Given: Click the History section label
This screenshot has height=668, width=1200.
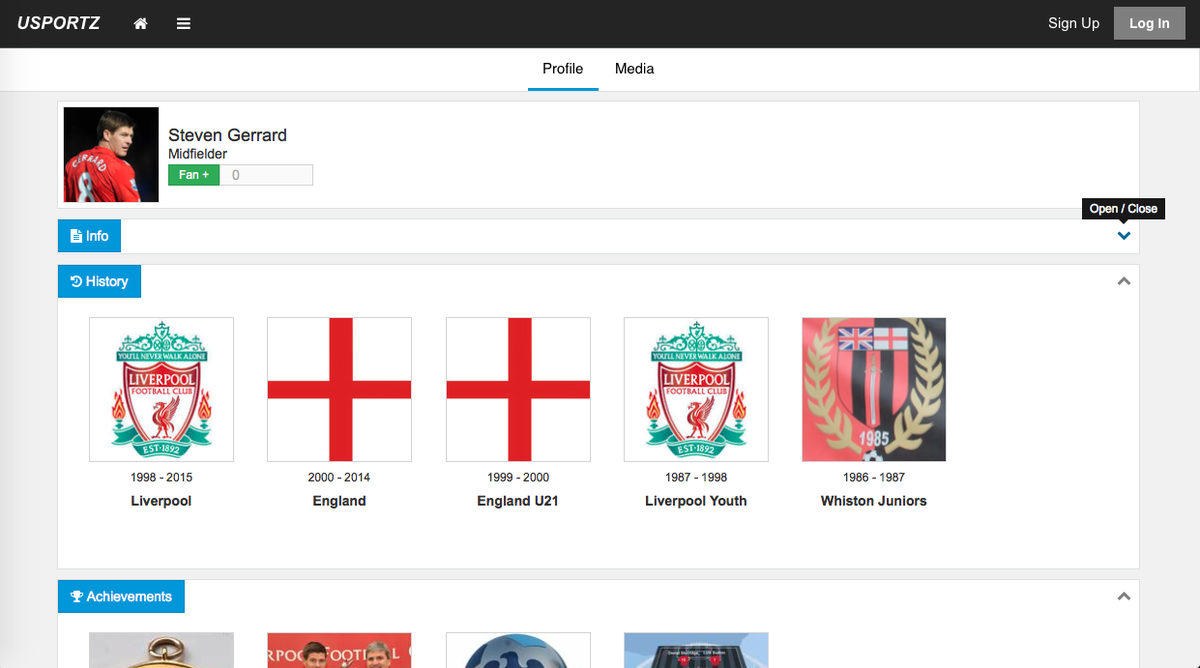Looking at the screenshot, I should pos(99,282).
